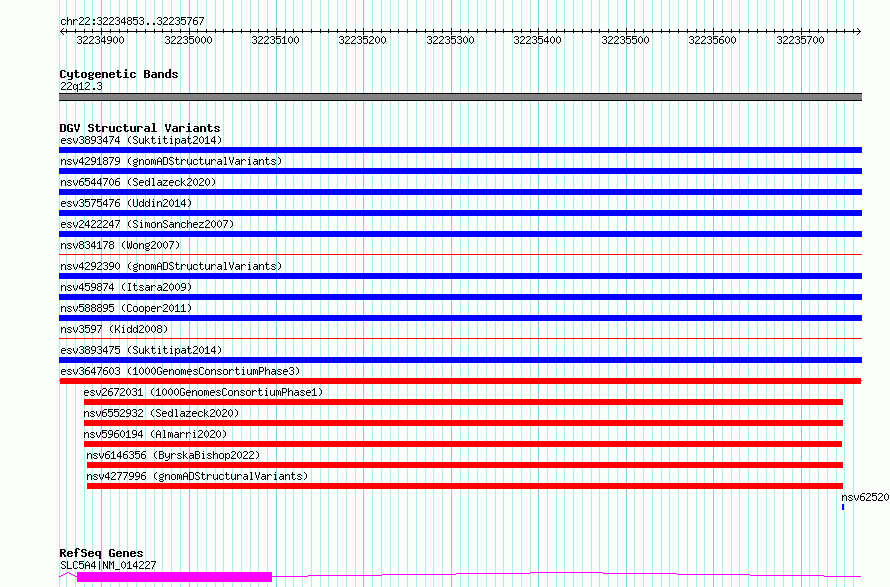Click the Cytogenetic Bands track title
The image size is (890, 587).
119,74
